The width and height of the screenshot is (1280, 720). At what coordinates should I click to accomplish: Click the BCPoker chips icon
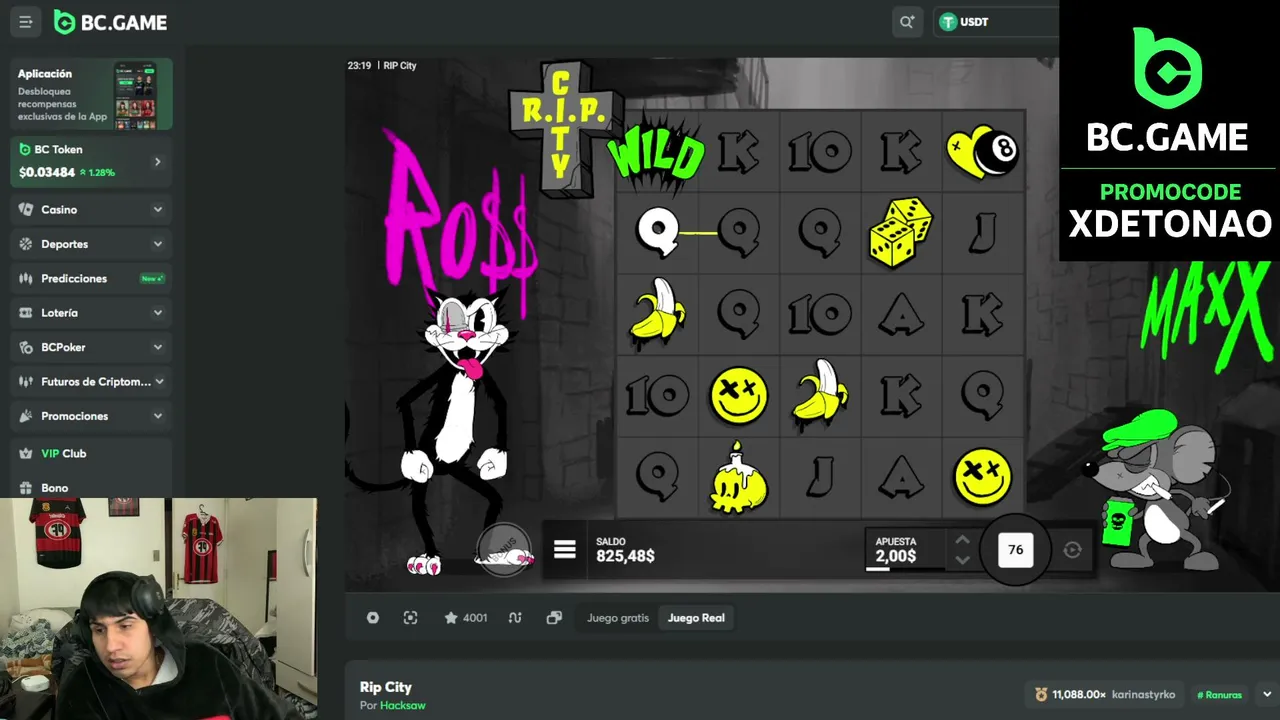[25, 347]
